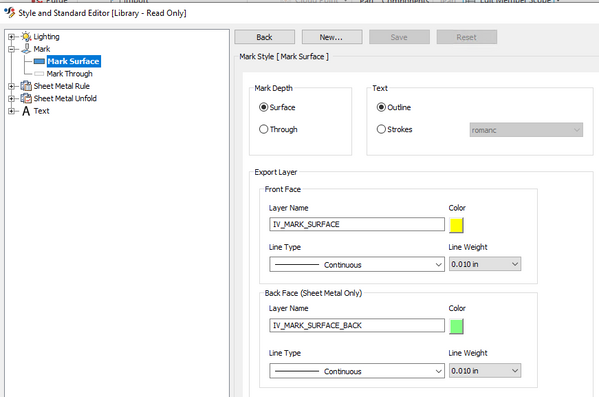Select the Lighting tree entry
Screen dimensions: 599x397
46,37
